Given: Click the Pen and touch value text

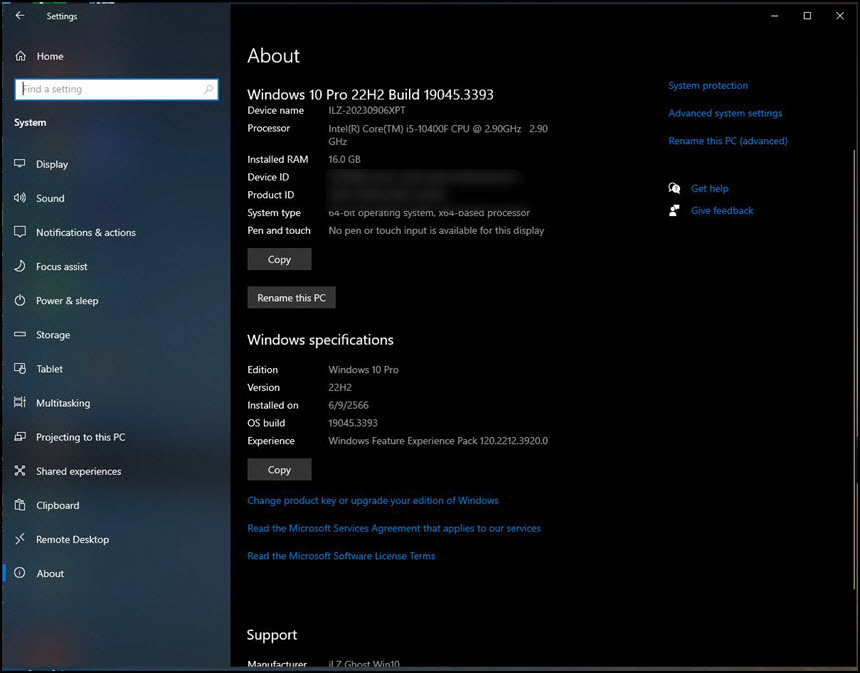Looking at the screenshot, I should click(436, 230).
